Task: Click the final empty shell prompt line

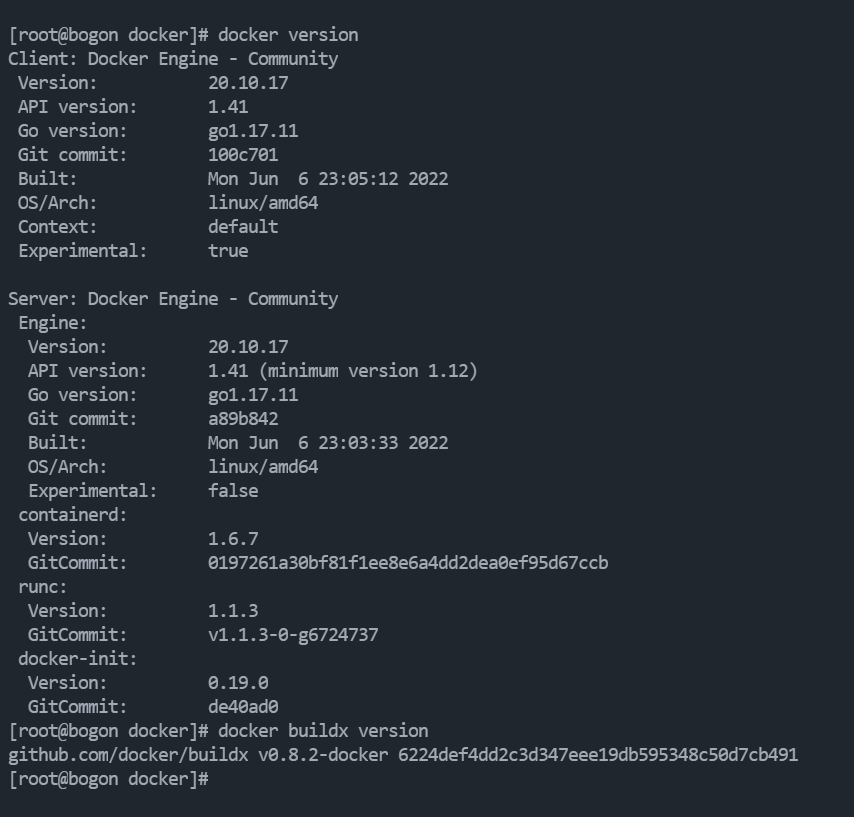Action: click(108, 779)
